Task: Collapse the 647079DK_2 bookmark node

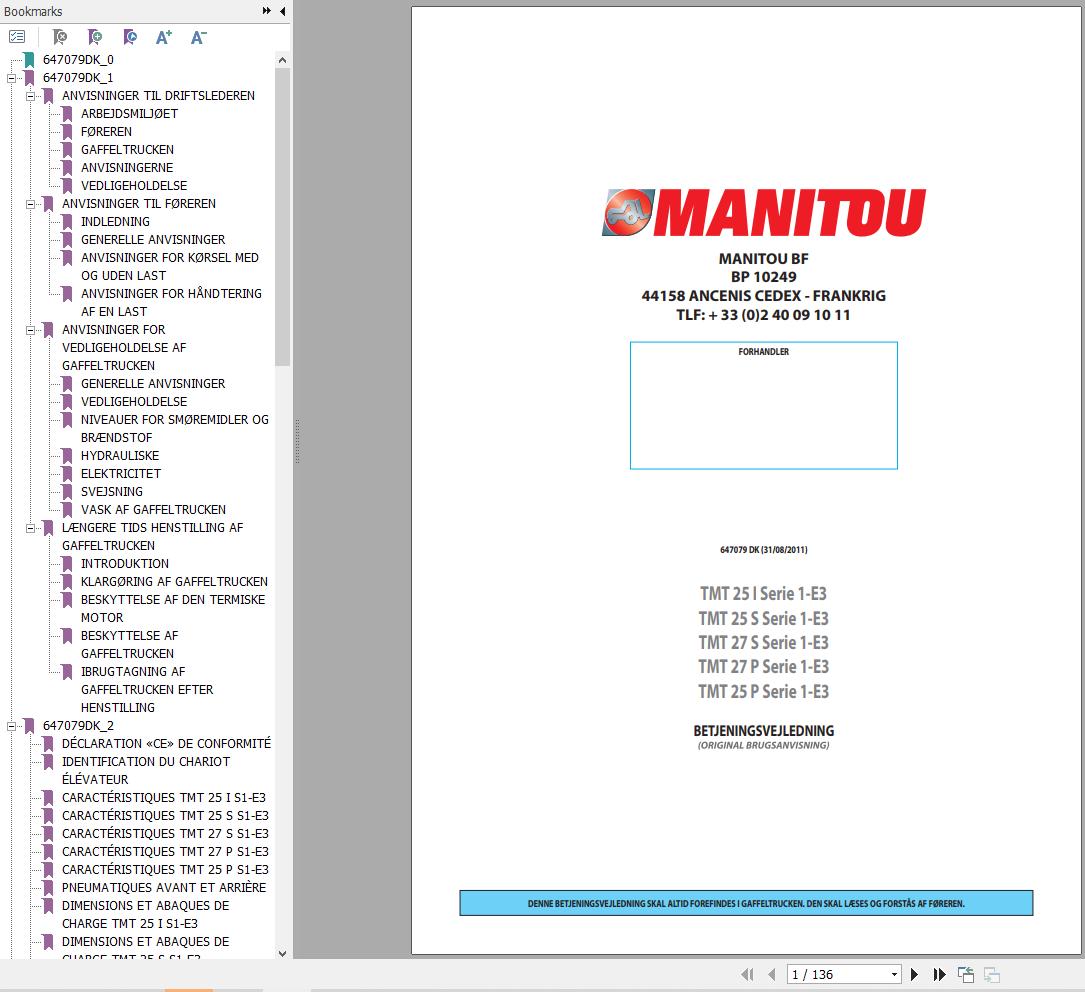Action: pos(11,726)
